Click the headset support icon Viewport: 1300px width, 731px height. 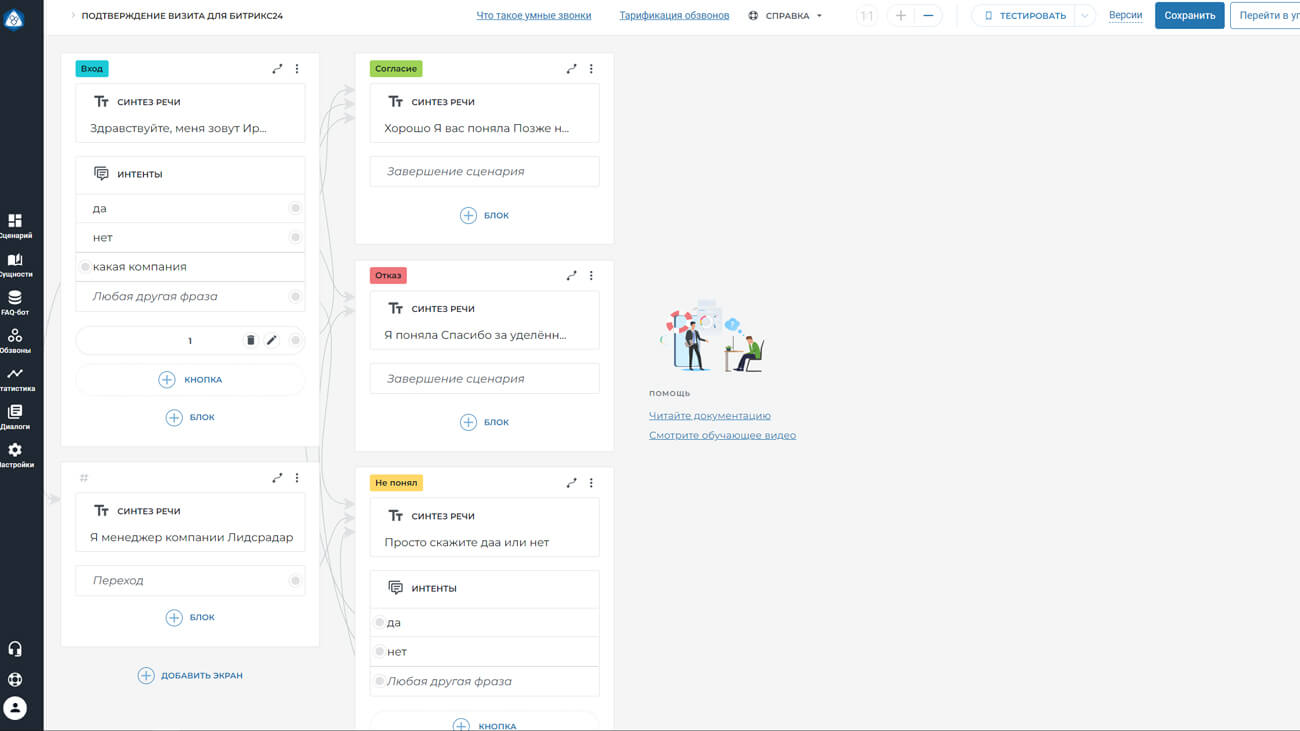[x=15, y=649]
